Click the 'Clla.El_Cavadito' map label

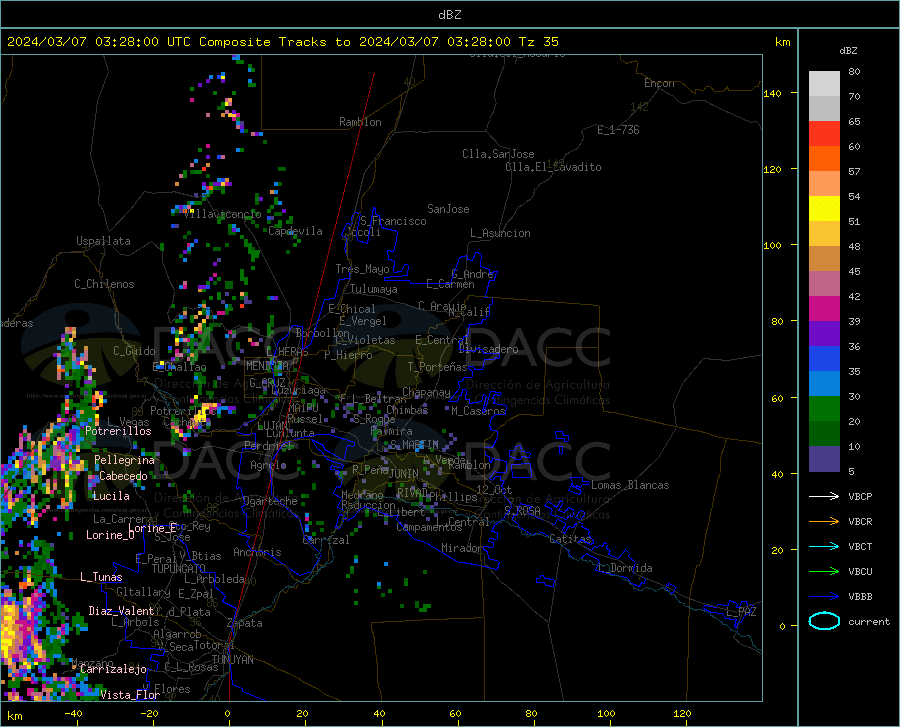[x=553, y=167]
